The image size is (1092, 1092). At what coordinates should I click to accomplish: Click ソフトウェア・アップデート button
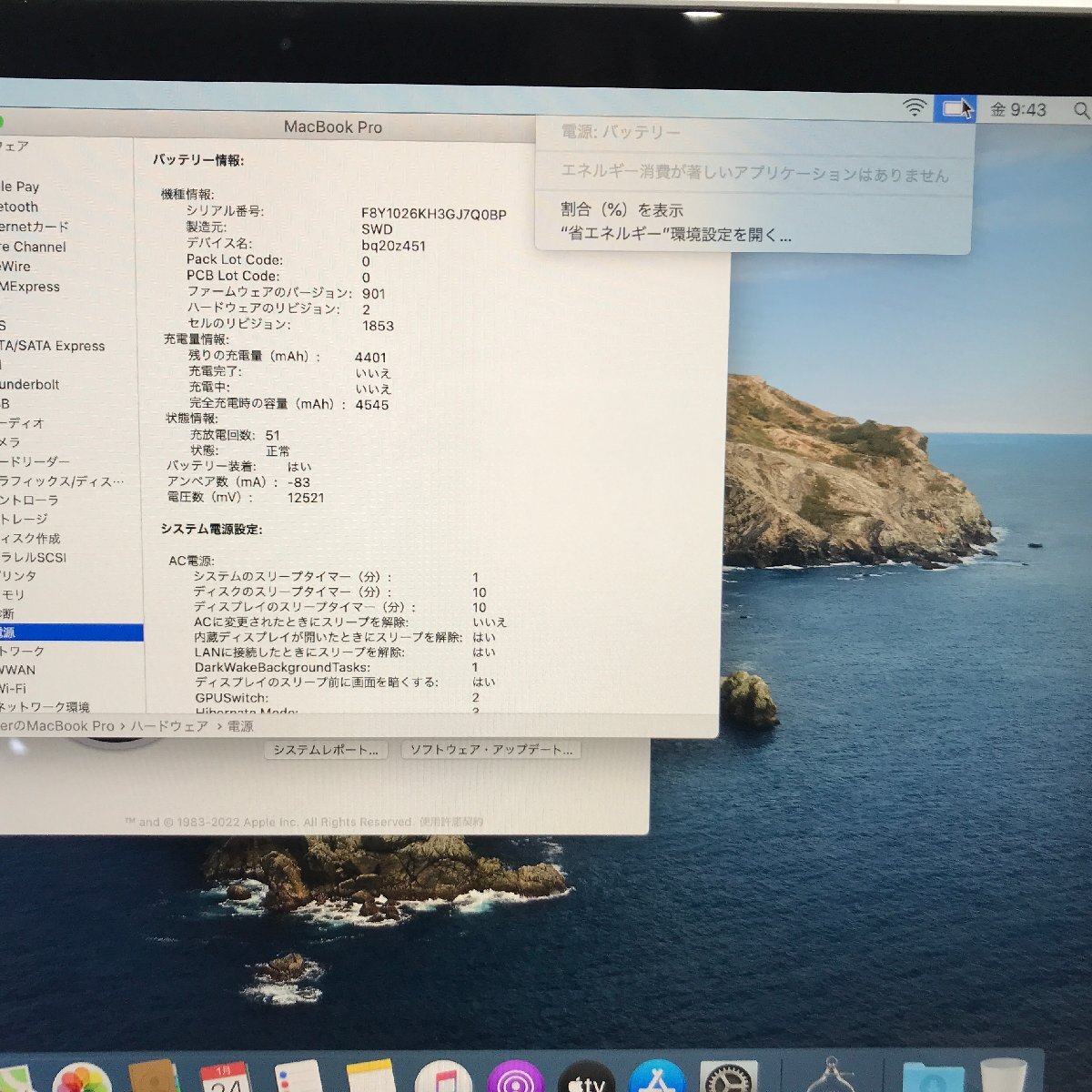pos(490,750)
